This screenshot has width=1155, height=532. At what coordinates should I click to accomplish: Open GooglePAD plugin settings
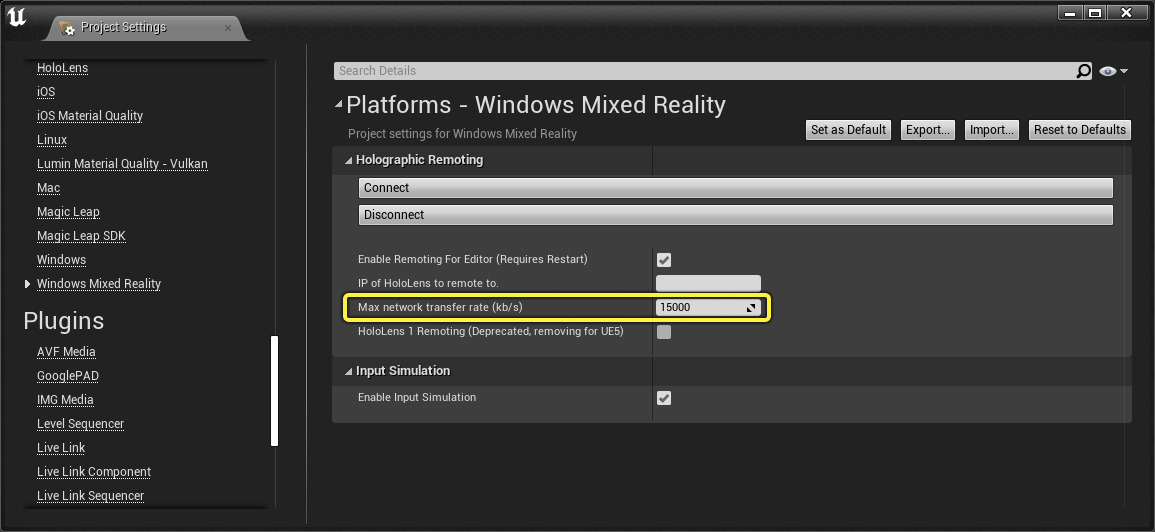tap(68, 376)
